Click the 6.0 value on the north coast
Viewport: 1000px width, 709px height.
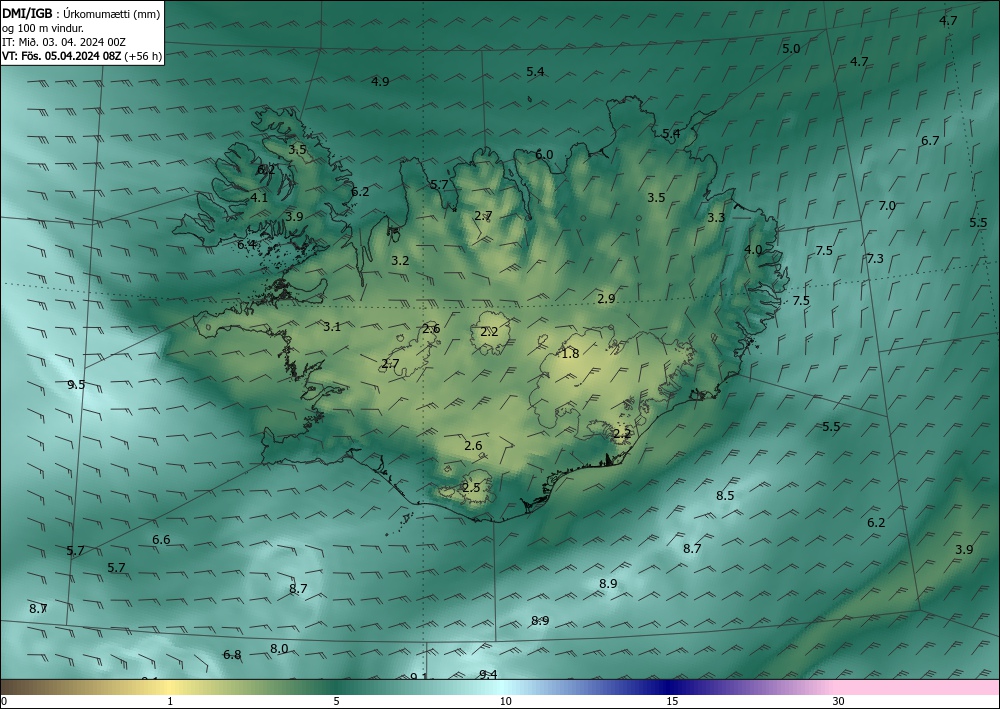point(544,155)
